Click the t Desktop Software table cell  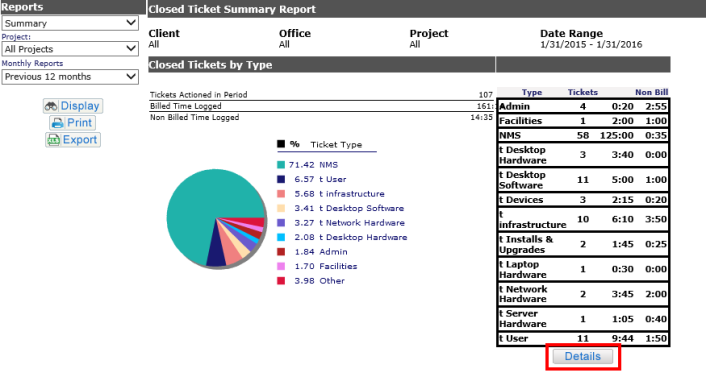tap(522, 180)
